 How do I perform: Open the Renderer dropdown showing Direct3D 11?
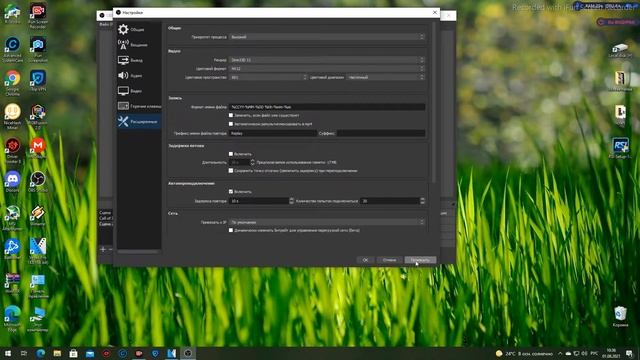coord(327,60)
